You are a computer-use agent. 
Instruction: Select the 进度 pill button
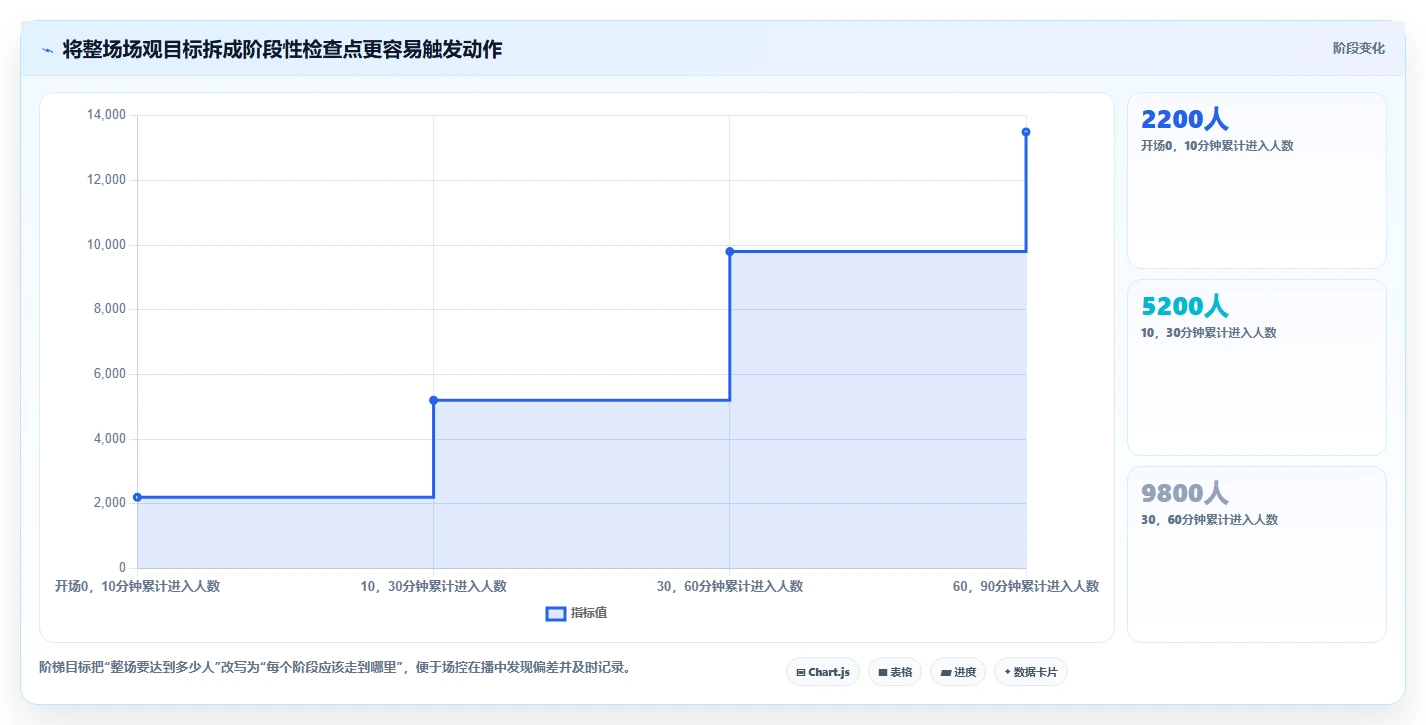point(958,672)
